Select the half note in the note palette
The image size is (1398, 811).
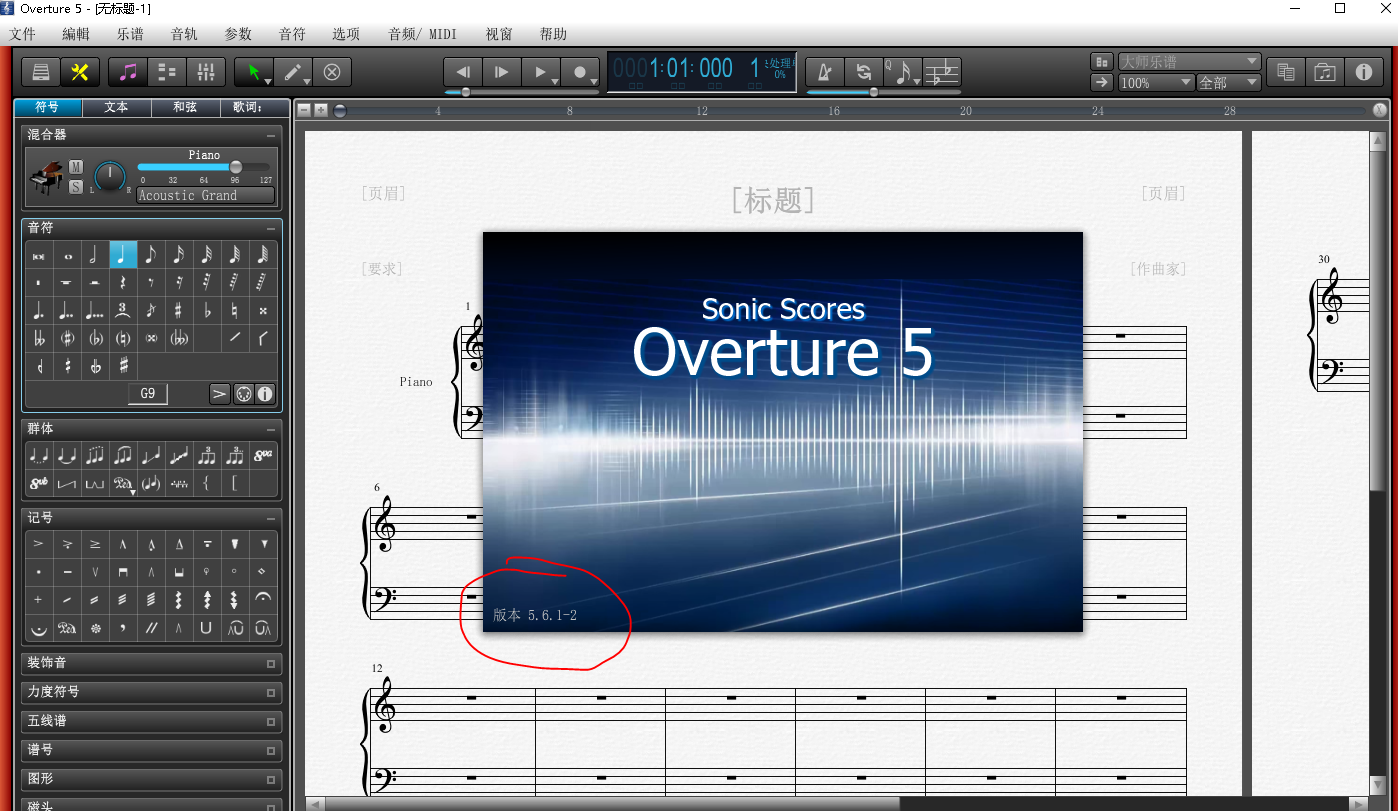pos(94,255)
